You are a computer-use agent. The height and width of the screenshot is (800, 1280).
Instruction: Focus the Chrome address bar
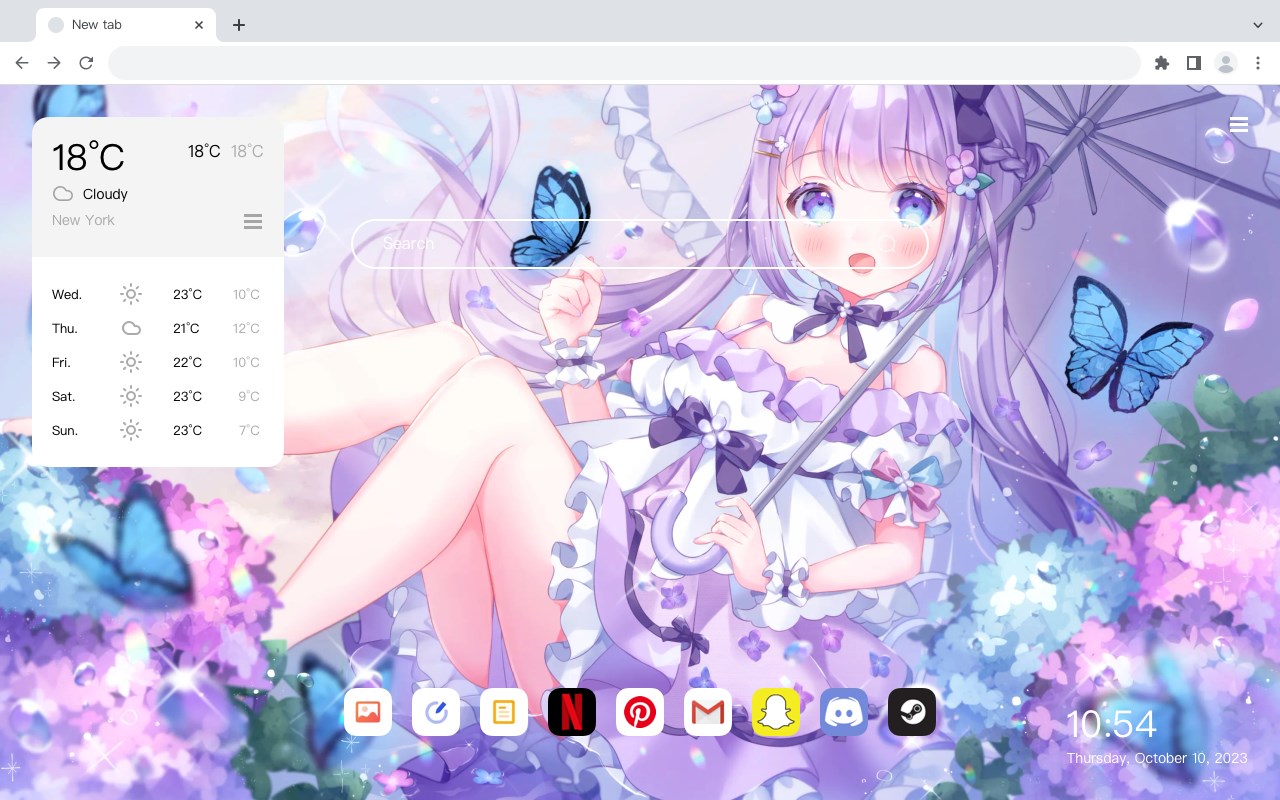(x=624, y=63)
